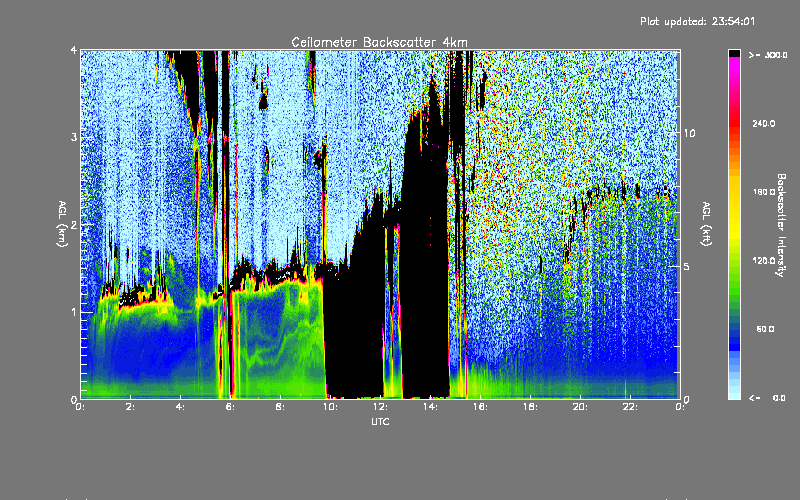Click the '18:' tick on the UTC axis
The image size is (800, 500).
(x=530, y=407)
